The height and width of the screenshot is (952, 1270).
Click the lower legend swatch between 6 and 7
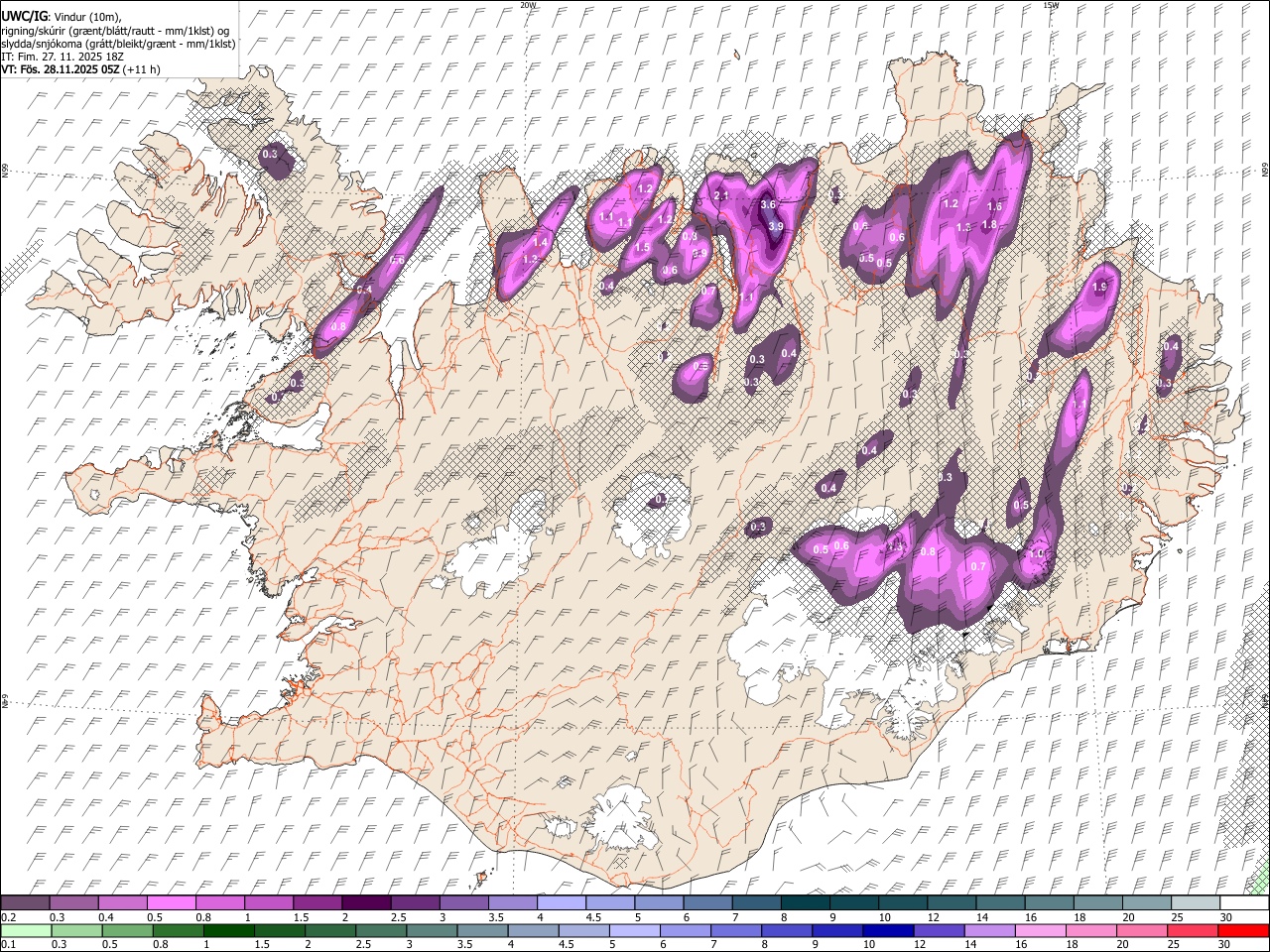tap(686, 931)
